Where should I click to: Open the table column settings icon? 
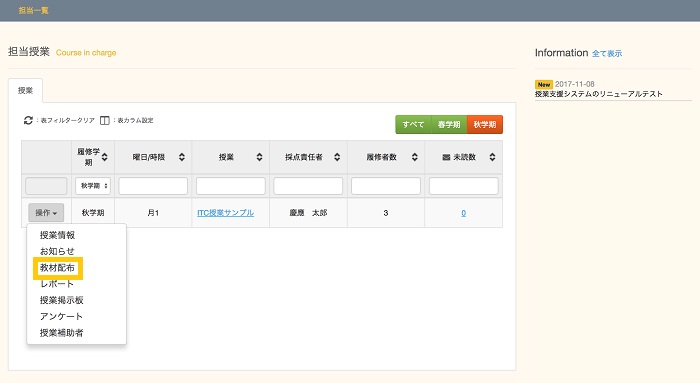pyautogui.click(x=104, y=121)
